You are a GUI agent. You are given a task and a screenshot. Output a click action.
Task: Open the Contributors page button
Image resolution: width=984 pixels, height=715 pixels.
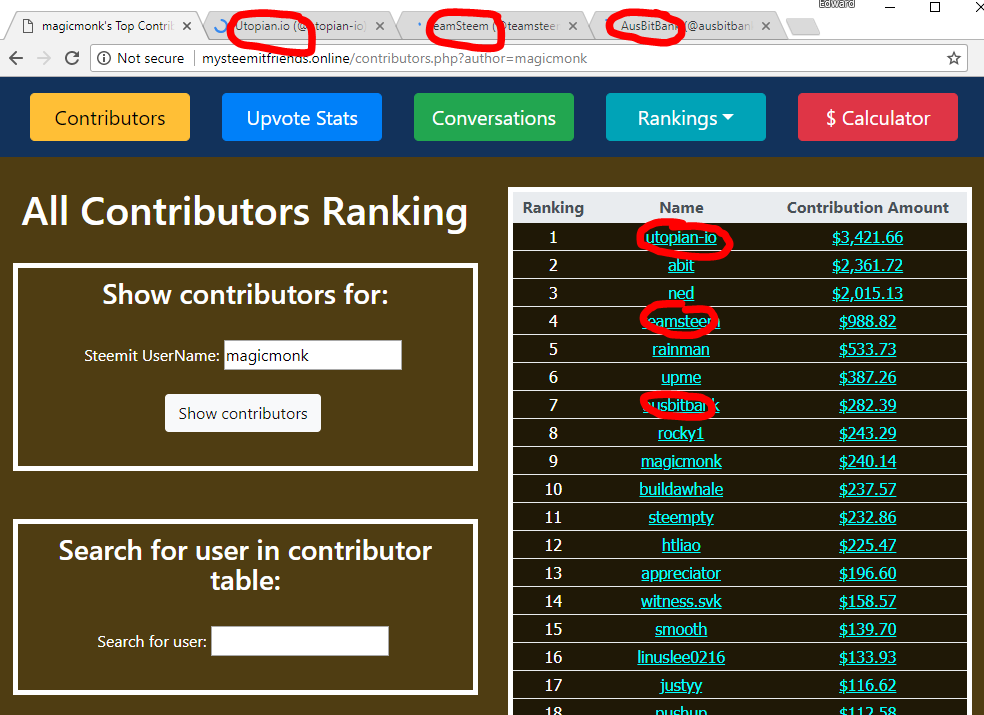(110, 117)
